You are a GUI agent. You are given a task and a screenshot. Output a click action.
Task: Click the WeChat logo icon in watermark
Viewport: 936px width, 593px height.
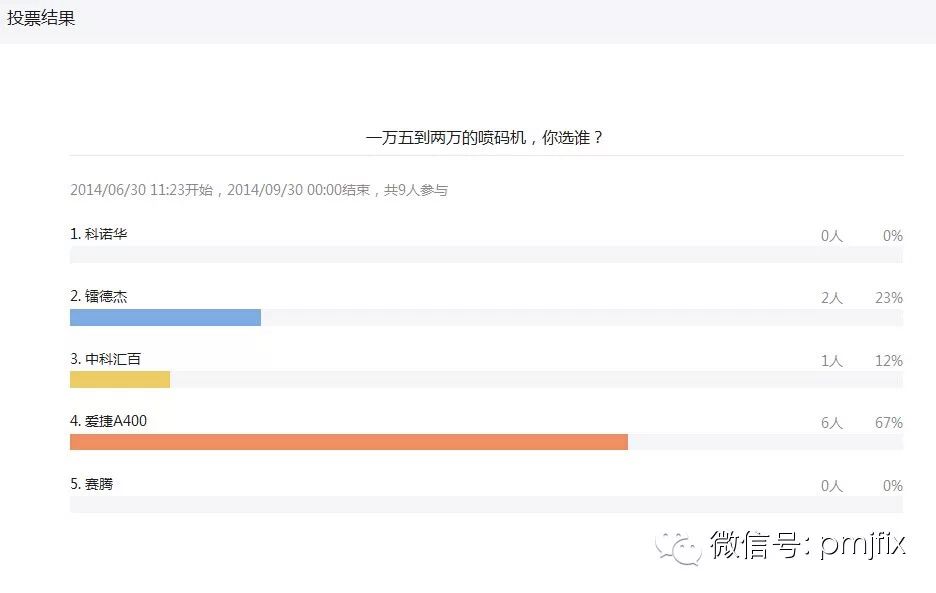[x=678, y=548]
